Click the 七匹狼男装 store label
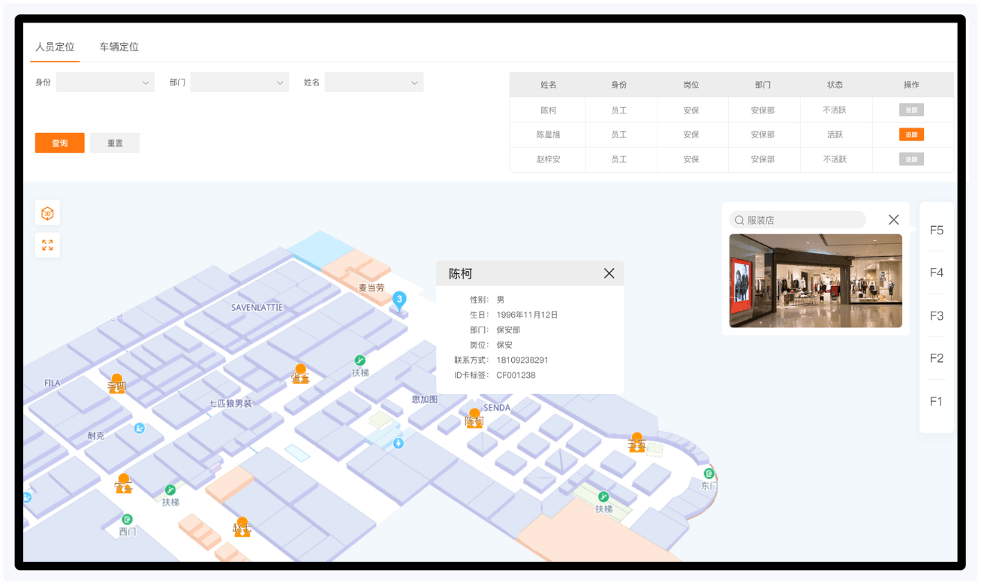 tap(230, 404)
